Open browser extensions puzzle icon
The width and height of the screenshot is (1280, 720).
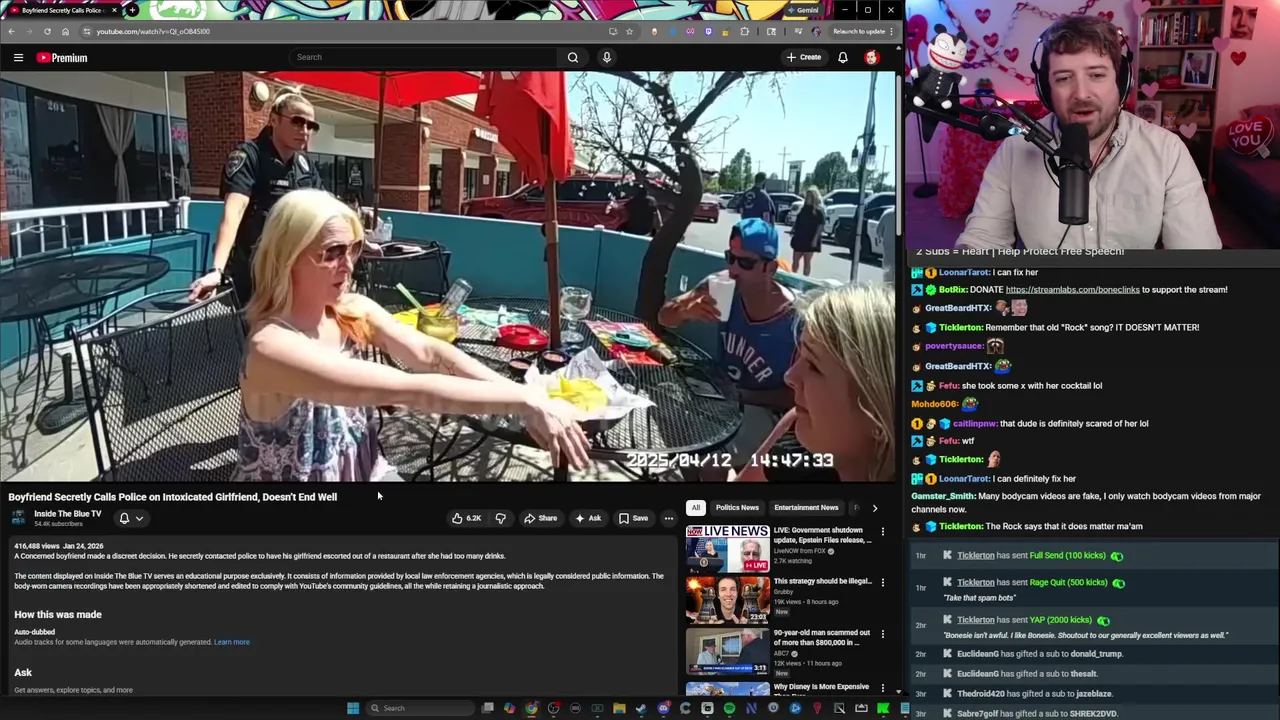(x=744, y=31)
